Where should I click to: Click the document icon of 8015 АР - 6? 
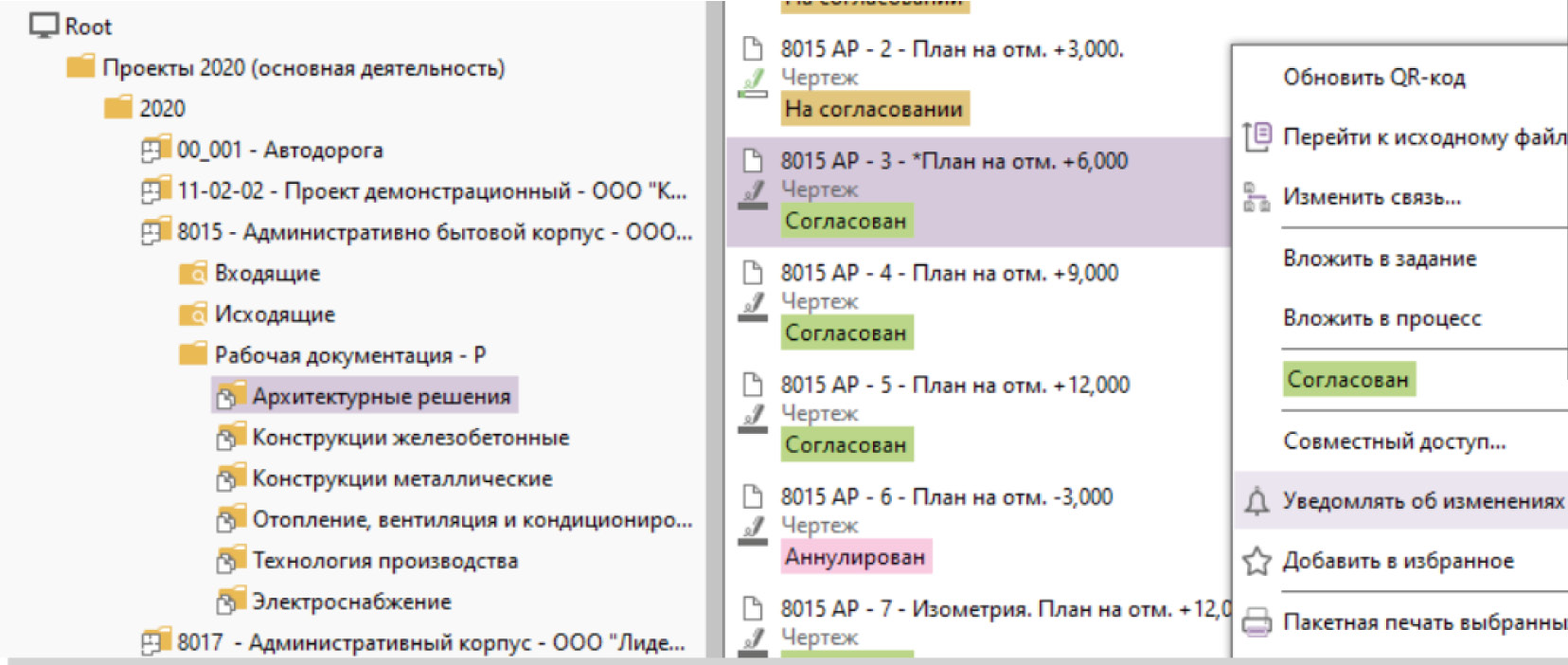(753, 496)
